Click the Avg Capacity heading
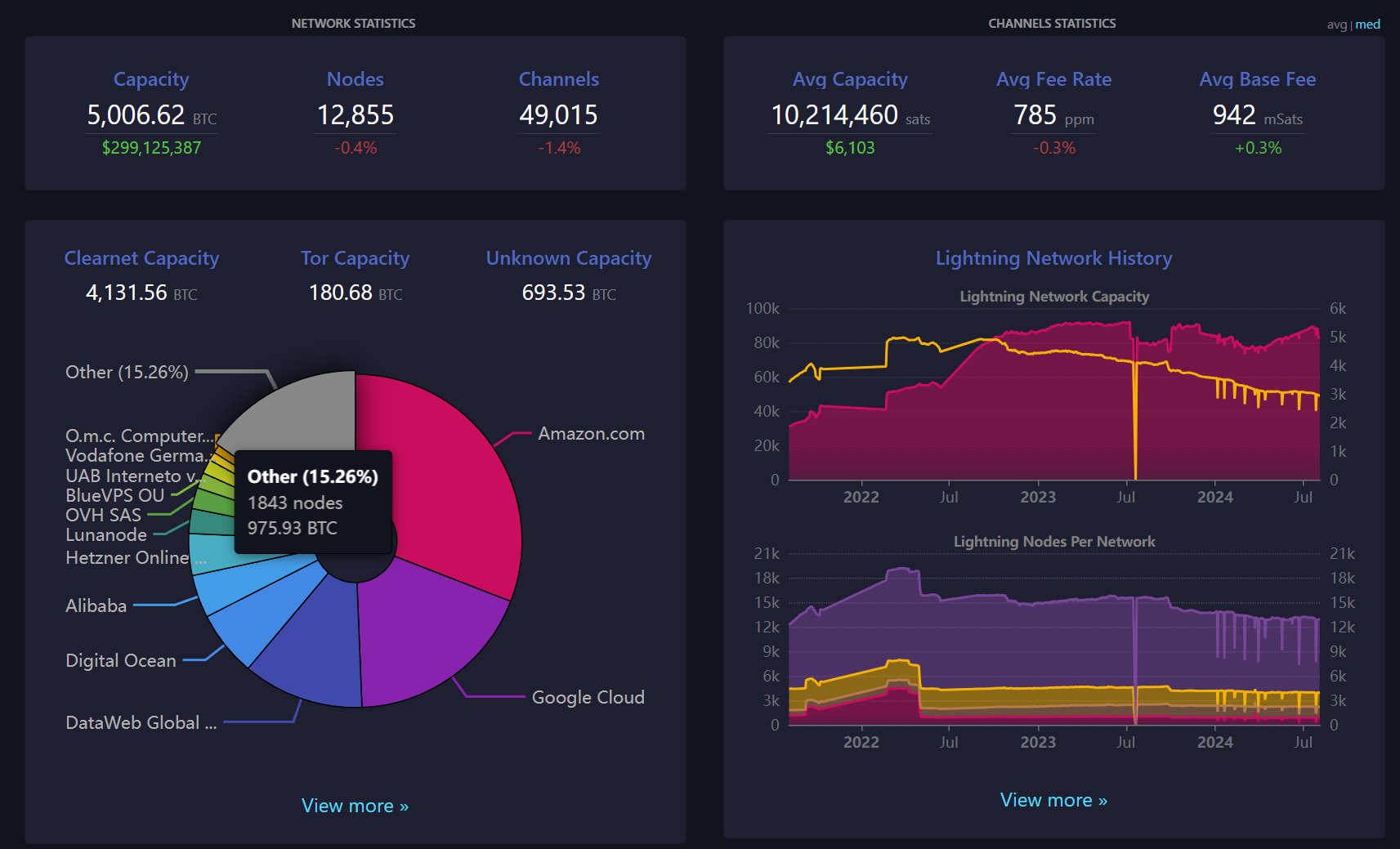The height and width of the screenshot is (849, 1400). point(850,79)
